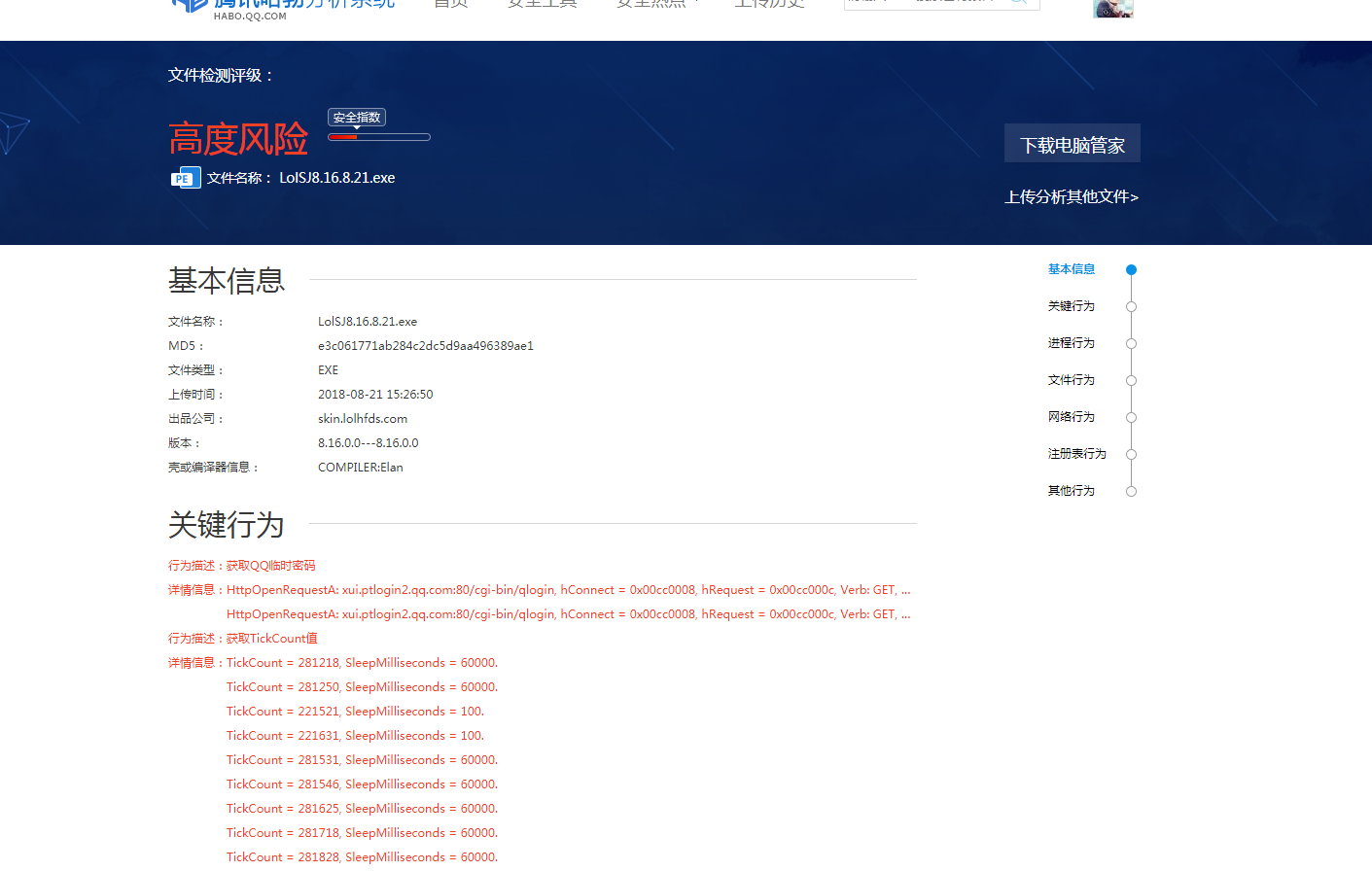Click the red 高度风险 rating text
1372x871 pixels.
238,139
